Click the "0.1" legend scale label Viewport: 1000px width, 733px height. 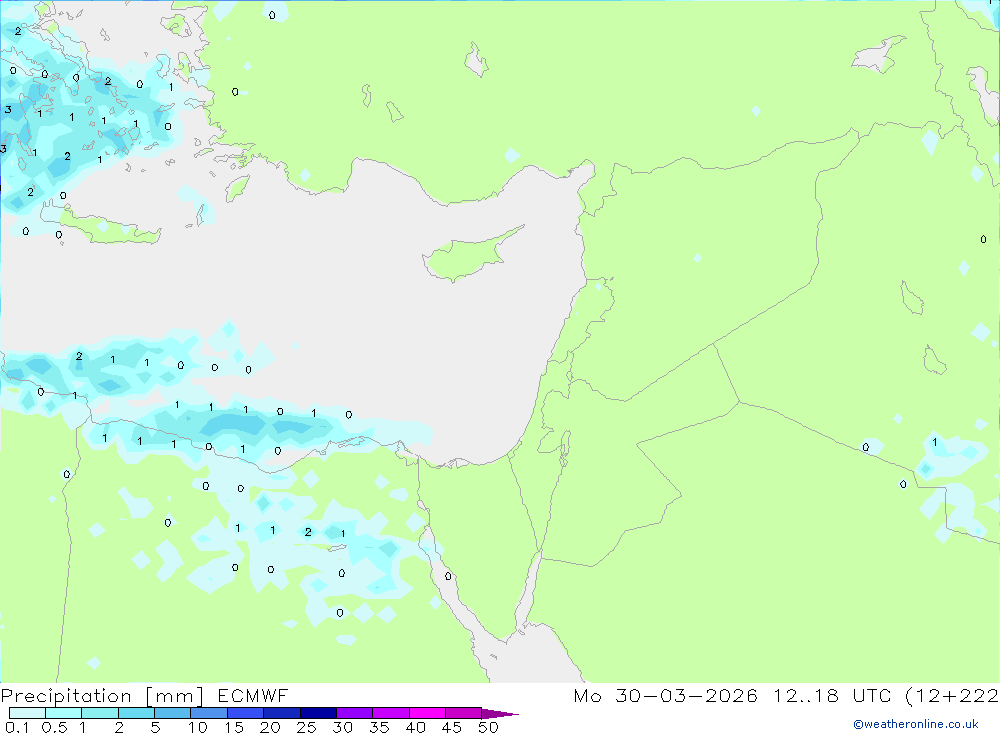coord(17,727)
